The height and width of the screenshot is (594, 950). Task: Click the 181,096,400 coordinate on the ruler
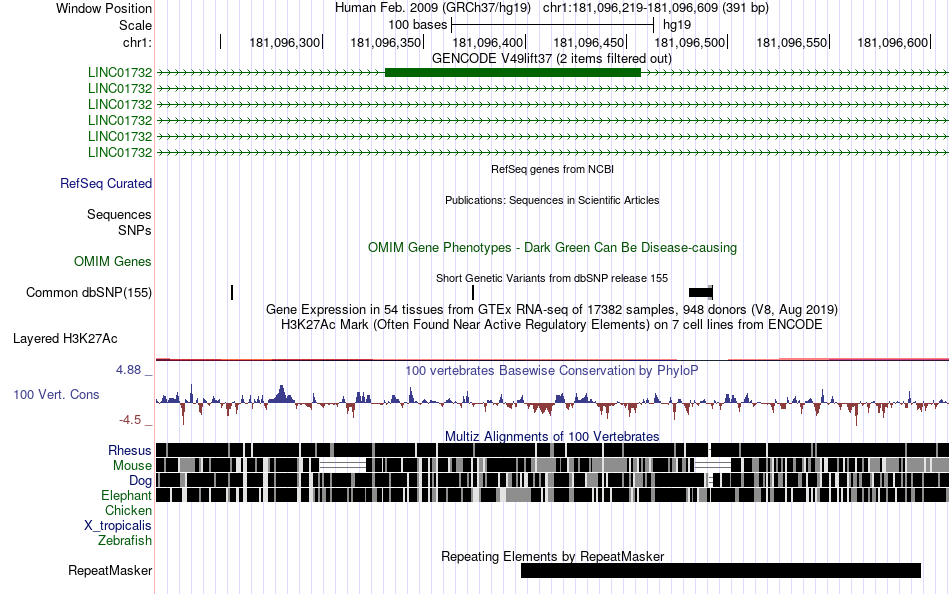tap(487, 43)
